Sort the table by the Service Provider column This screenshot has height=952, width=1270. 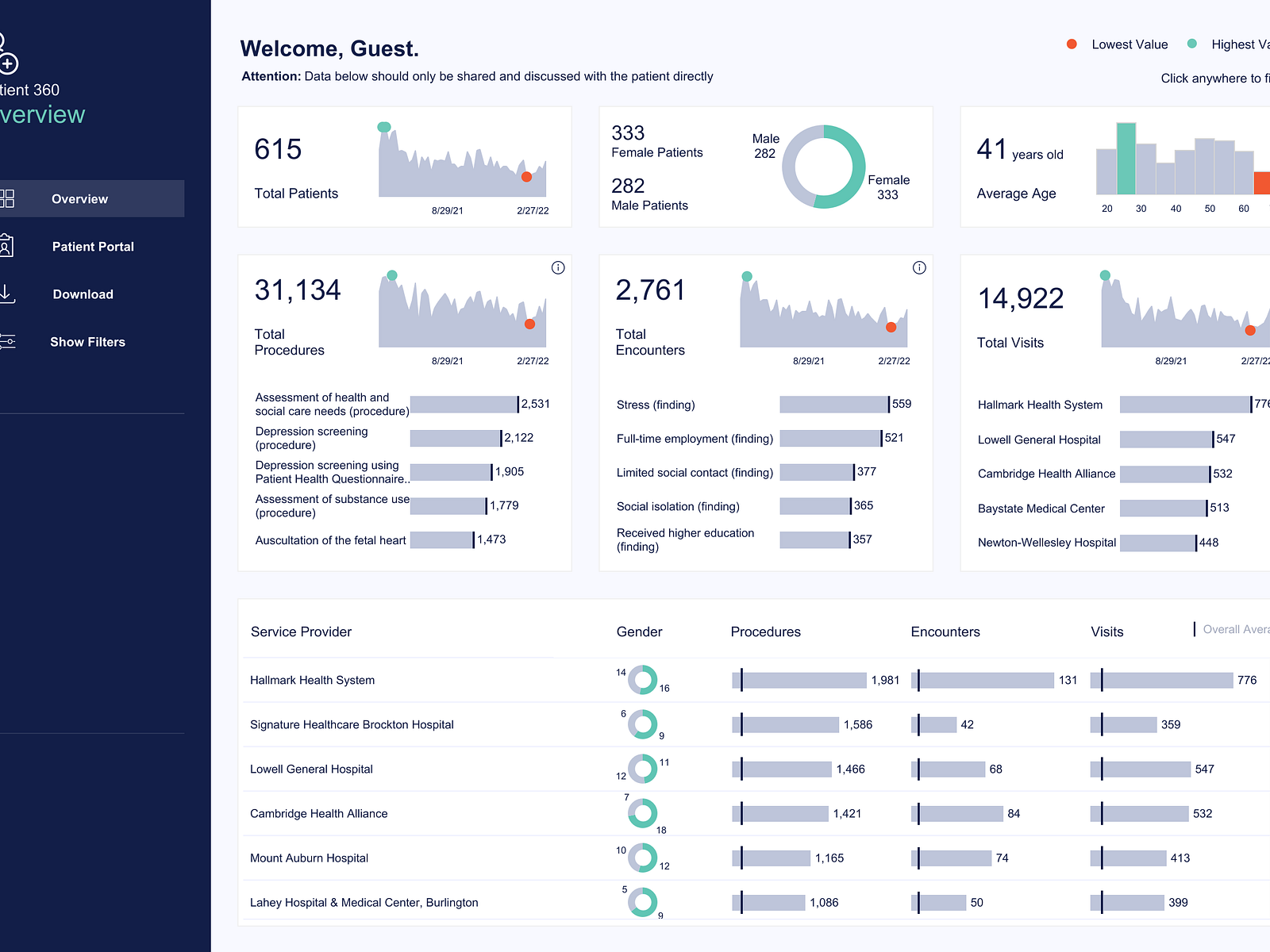(300, 631)
